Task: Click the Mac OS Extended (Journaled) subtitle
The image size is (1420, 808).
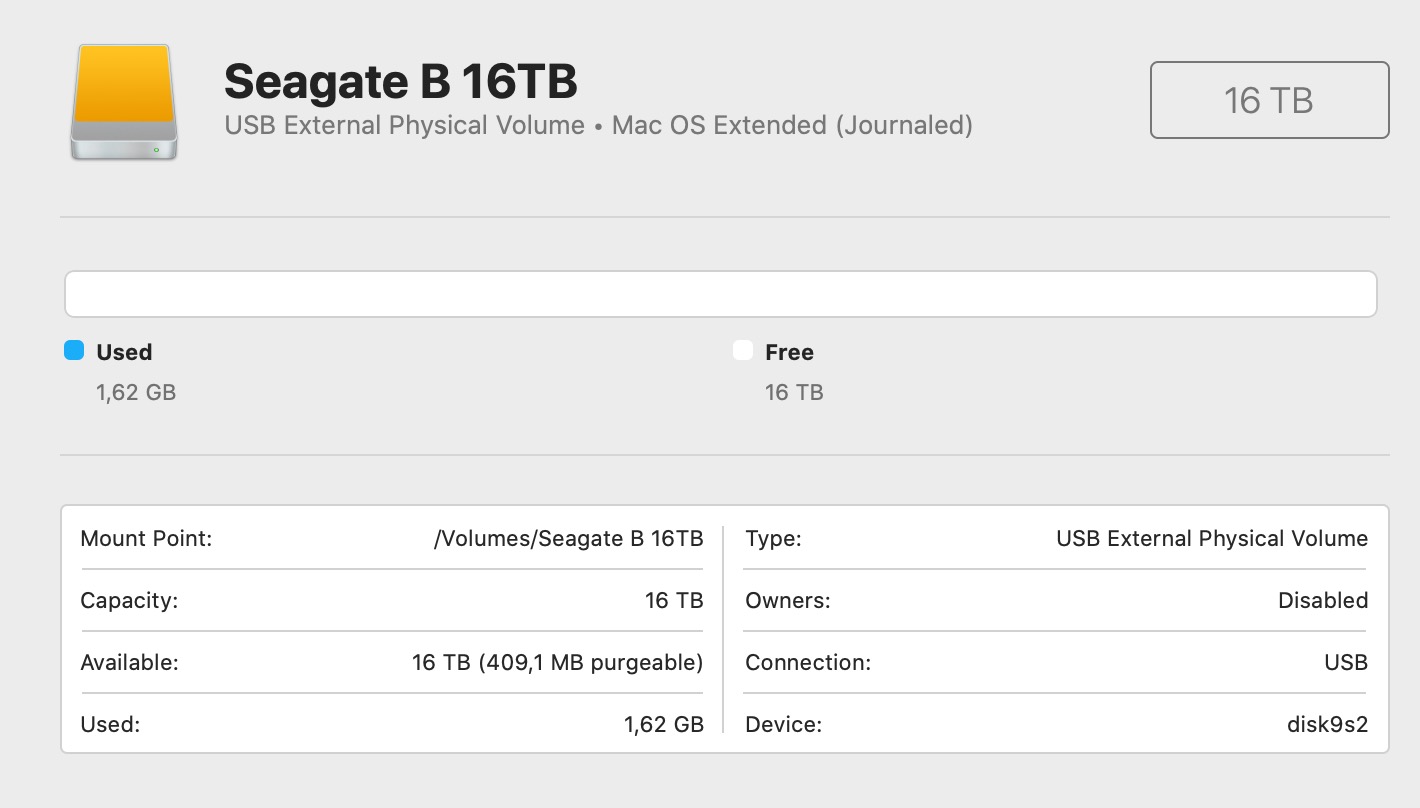Action: pos(792,126)
